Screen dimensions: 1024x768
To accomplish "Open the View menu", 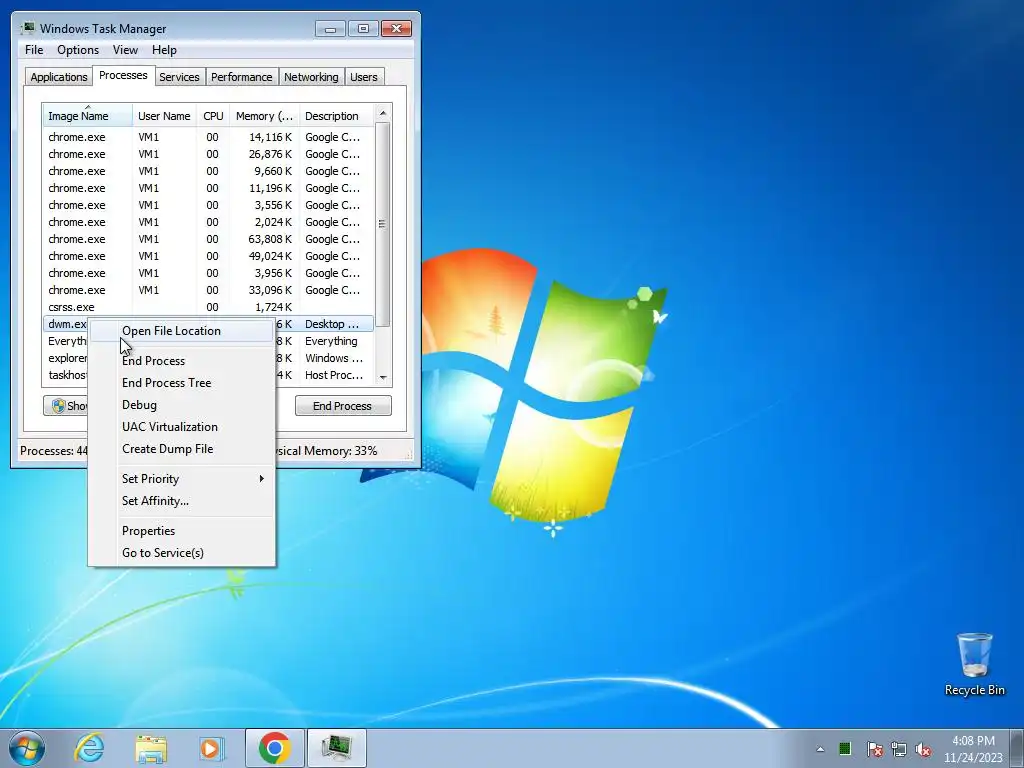I will point(125,50).
